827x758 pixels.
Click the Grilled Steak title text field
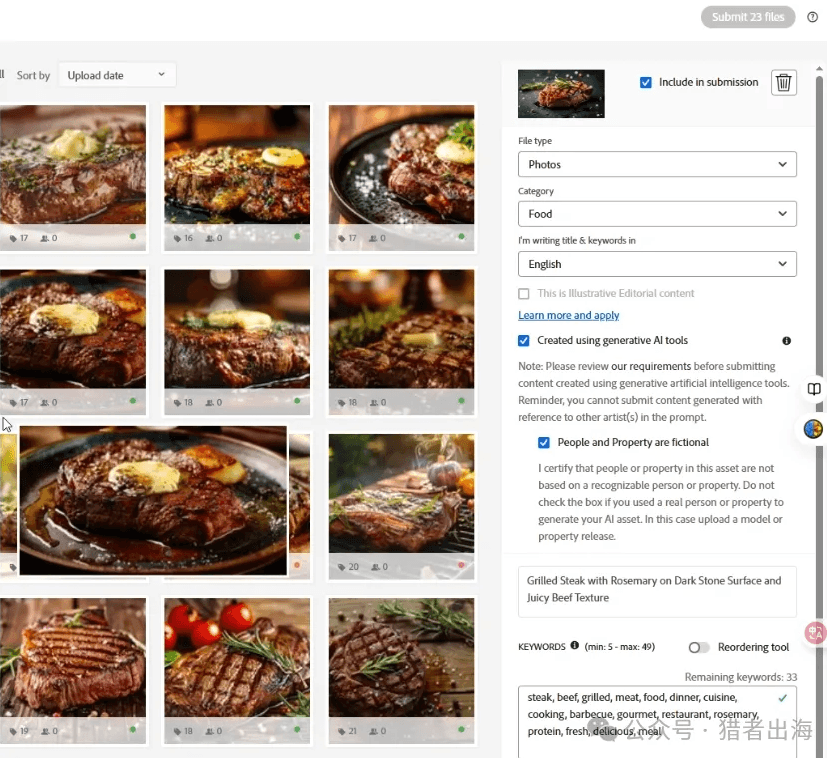click(x=657, y=590)
